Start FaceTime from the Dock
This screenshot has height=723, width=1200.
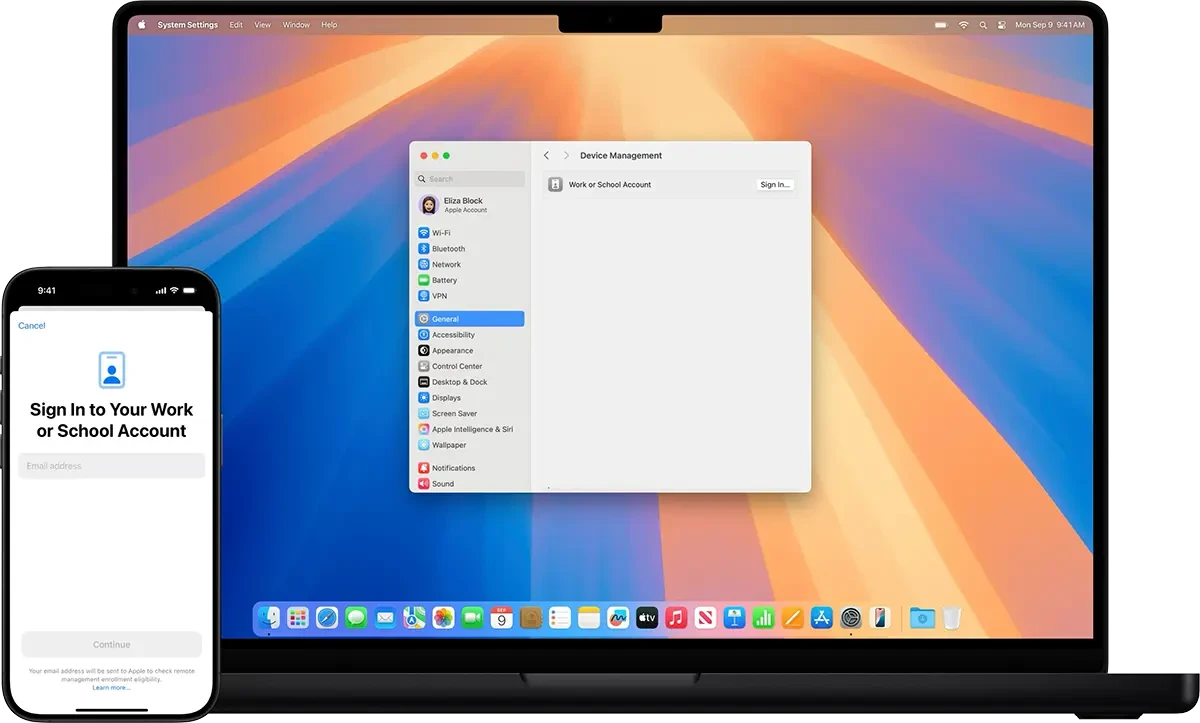[x=472, y=618]
